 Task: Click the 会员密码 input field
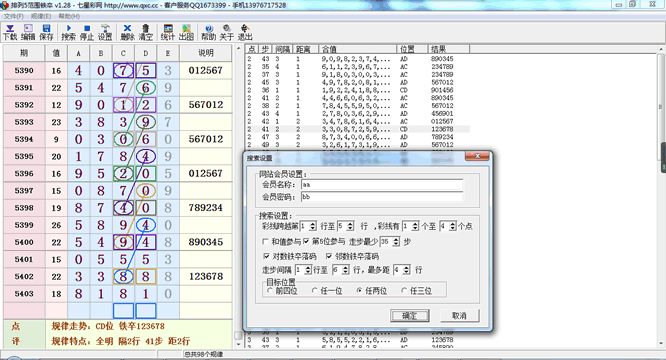[382, 197]
